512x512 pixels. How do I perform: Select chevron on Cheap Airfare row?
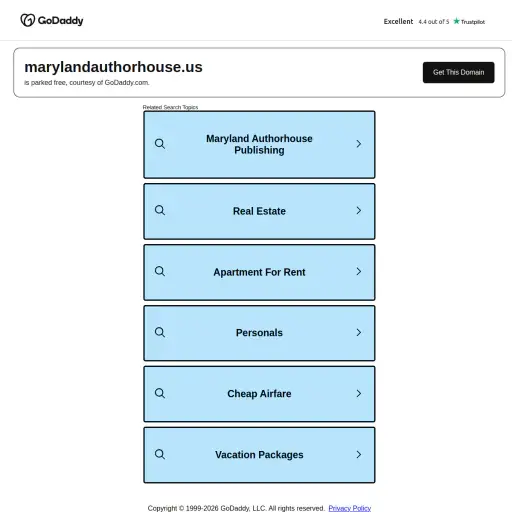pyautogui.click(x=359, y=394)
